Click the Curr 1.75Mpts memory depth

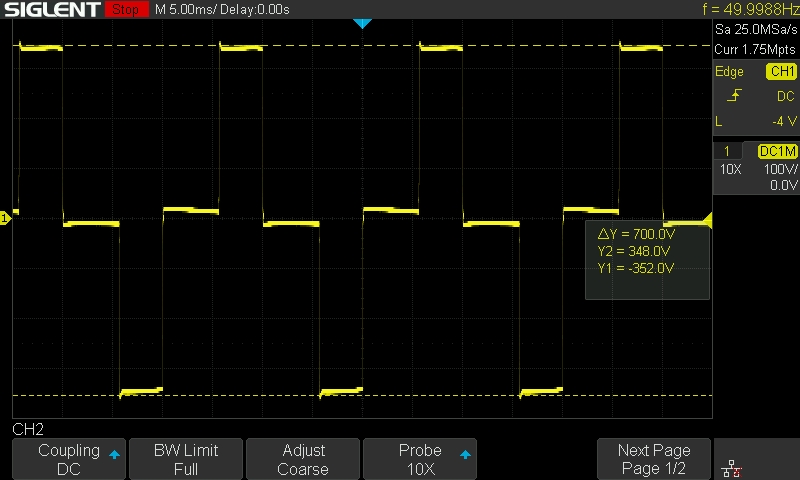[x=755, y=49]
